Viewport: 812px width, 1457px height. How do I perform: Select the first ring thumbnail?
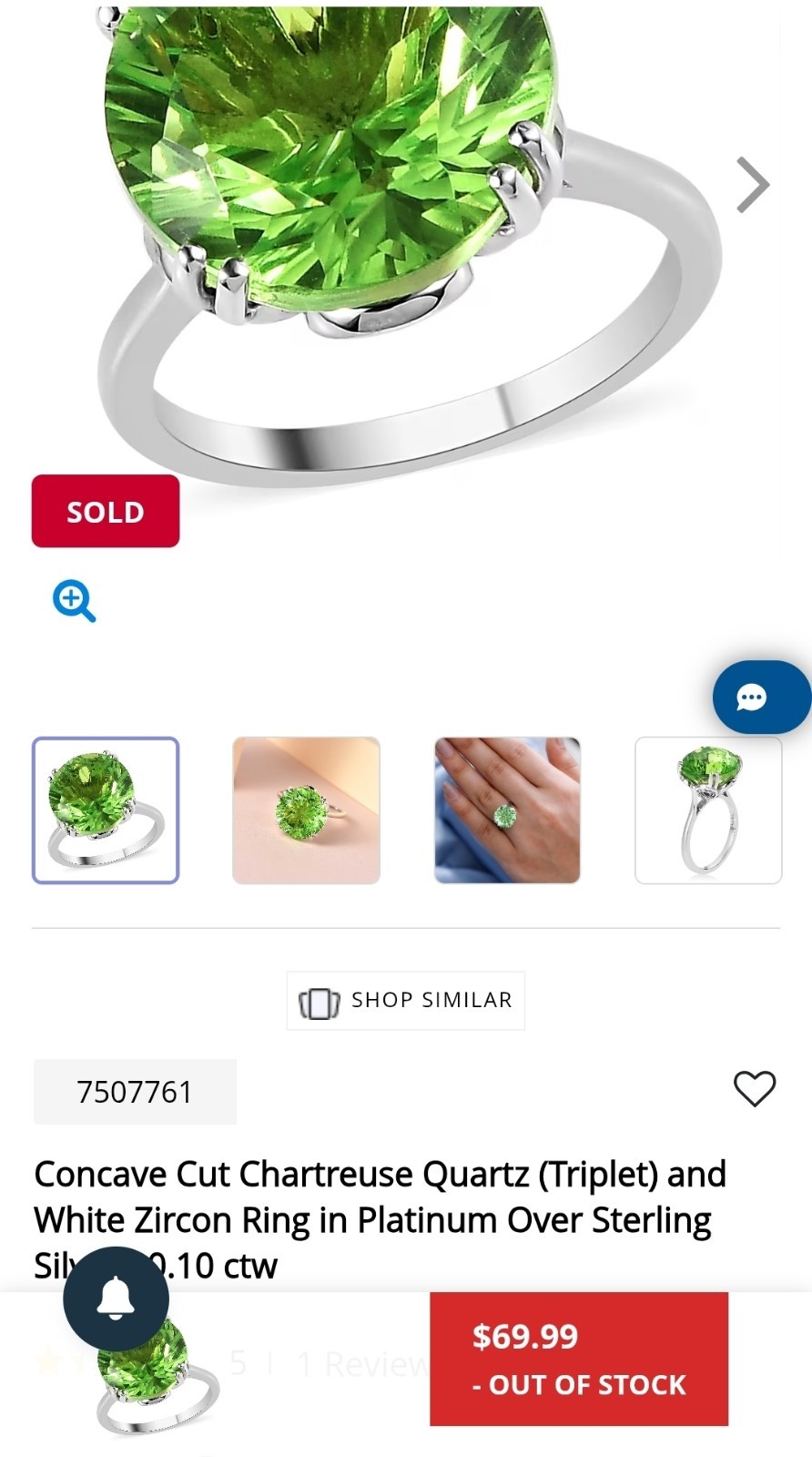pos(106,810)
